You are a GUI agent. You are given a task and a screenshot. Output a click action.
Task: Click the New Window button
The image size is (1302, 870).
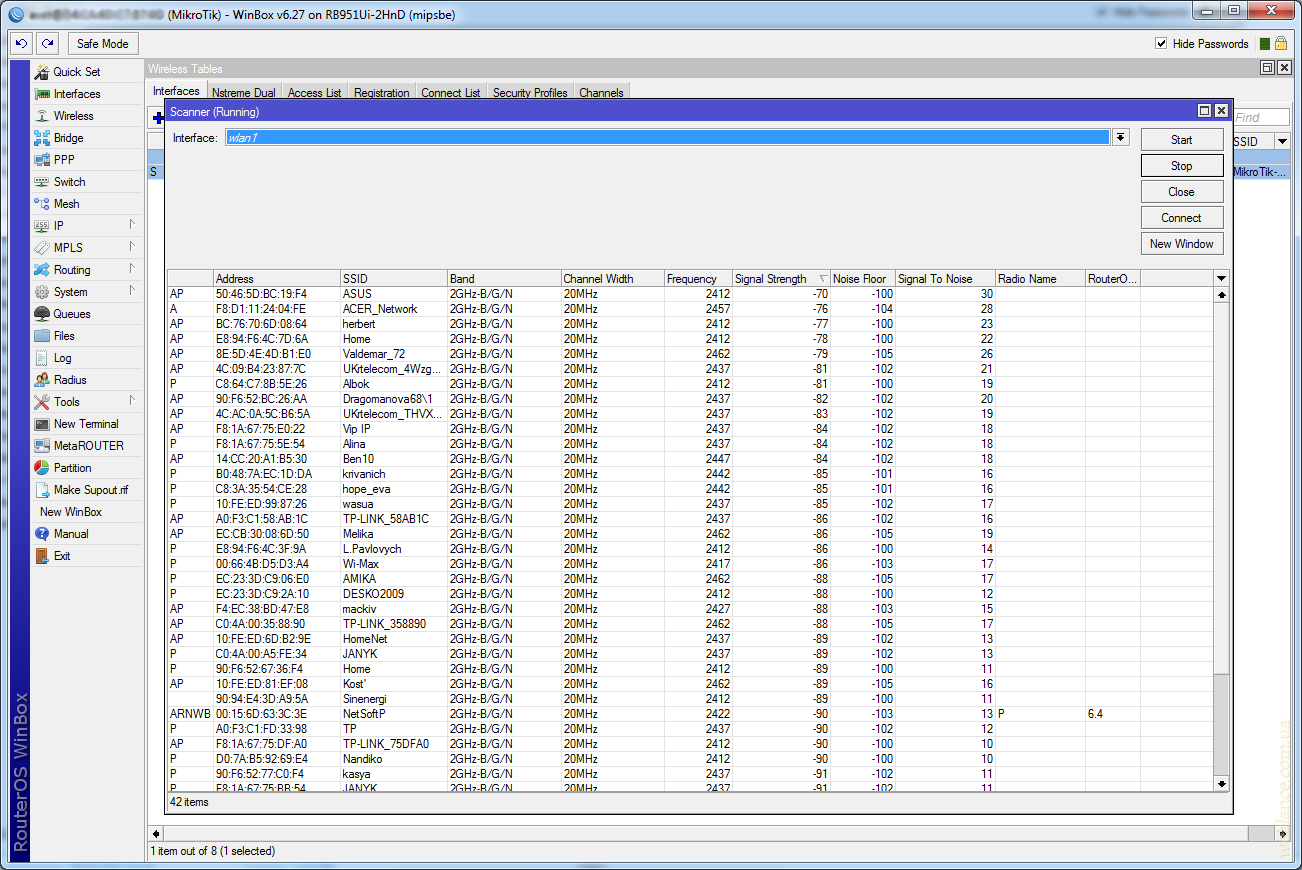point(1182,244)
